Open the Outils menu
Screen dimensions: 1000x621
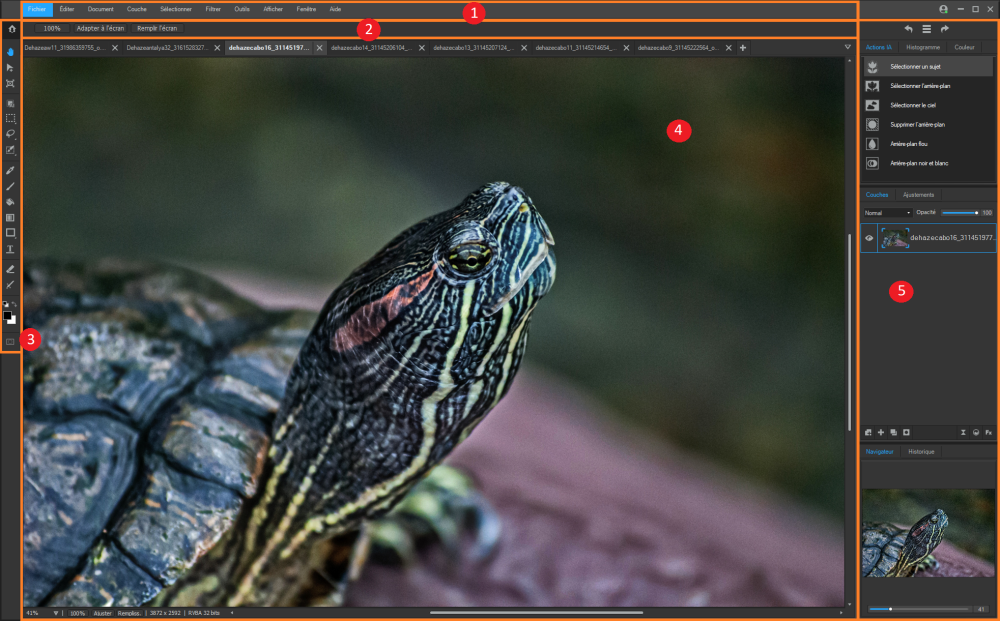[x=242, y=9]
